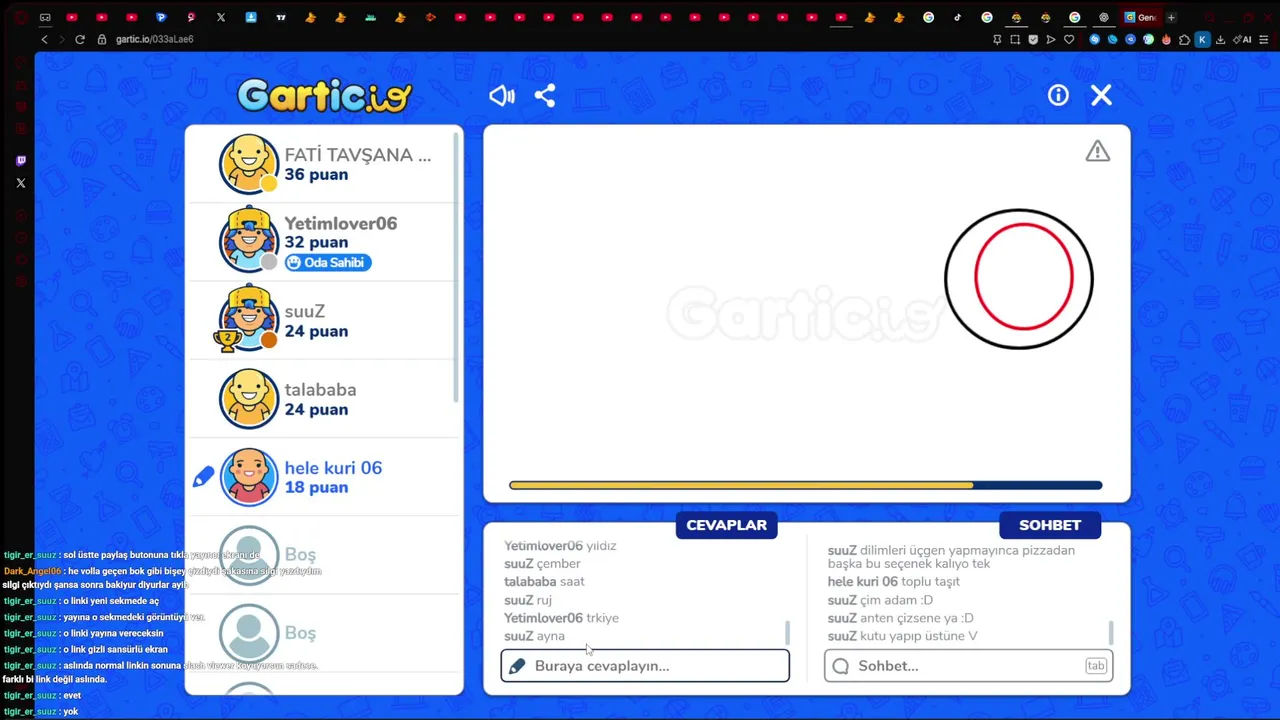This screenshot has height=720, width=1280.
Task: Open the AI button in browser toolbar
Action: tap(1243, 39)
